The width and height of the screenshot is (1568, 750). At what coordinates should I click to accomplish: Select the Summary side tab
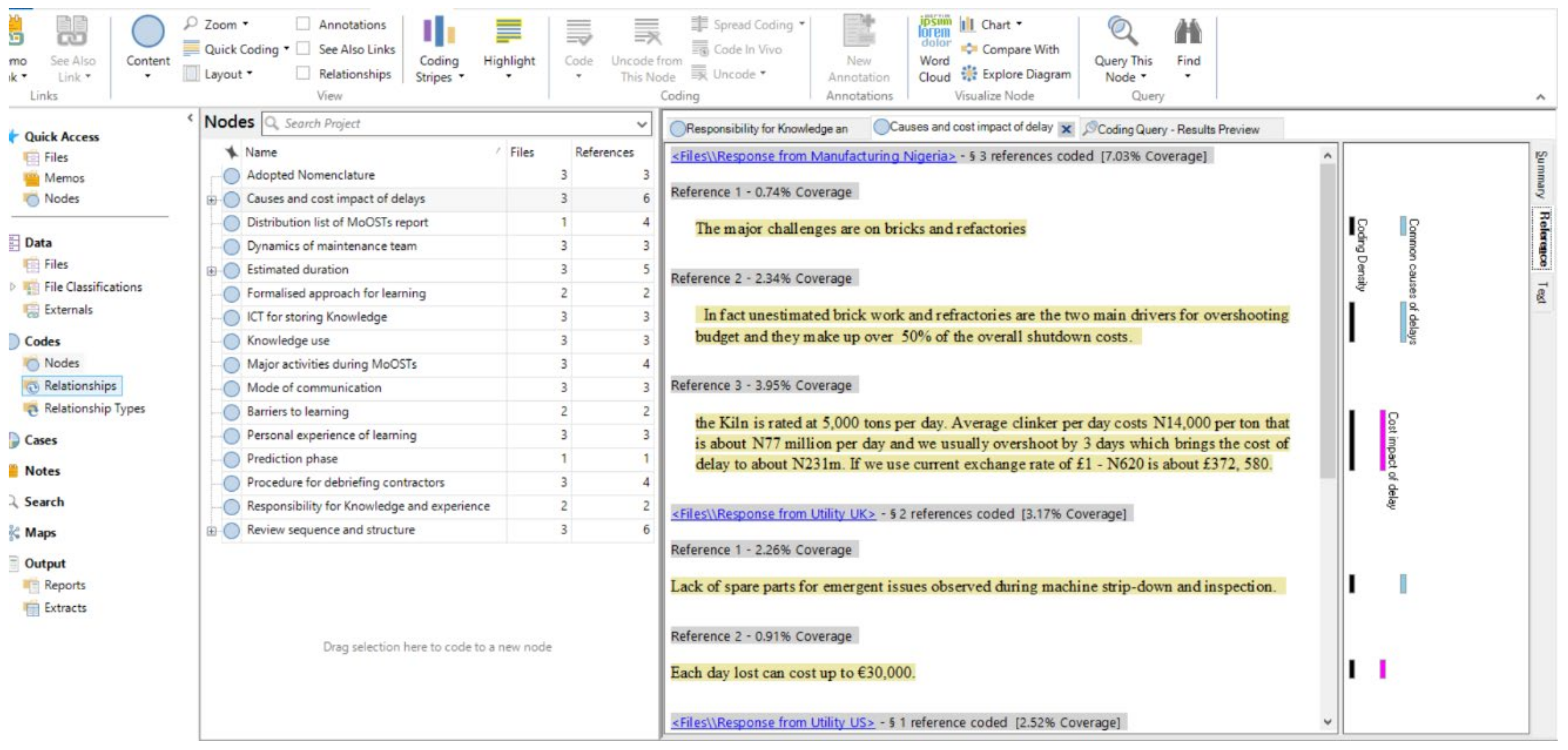[x=1540, y=174]
